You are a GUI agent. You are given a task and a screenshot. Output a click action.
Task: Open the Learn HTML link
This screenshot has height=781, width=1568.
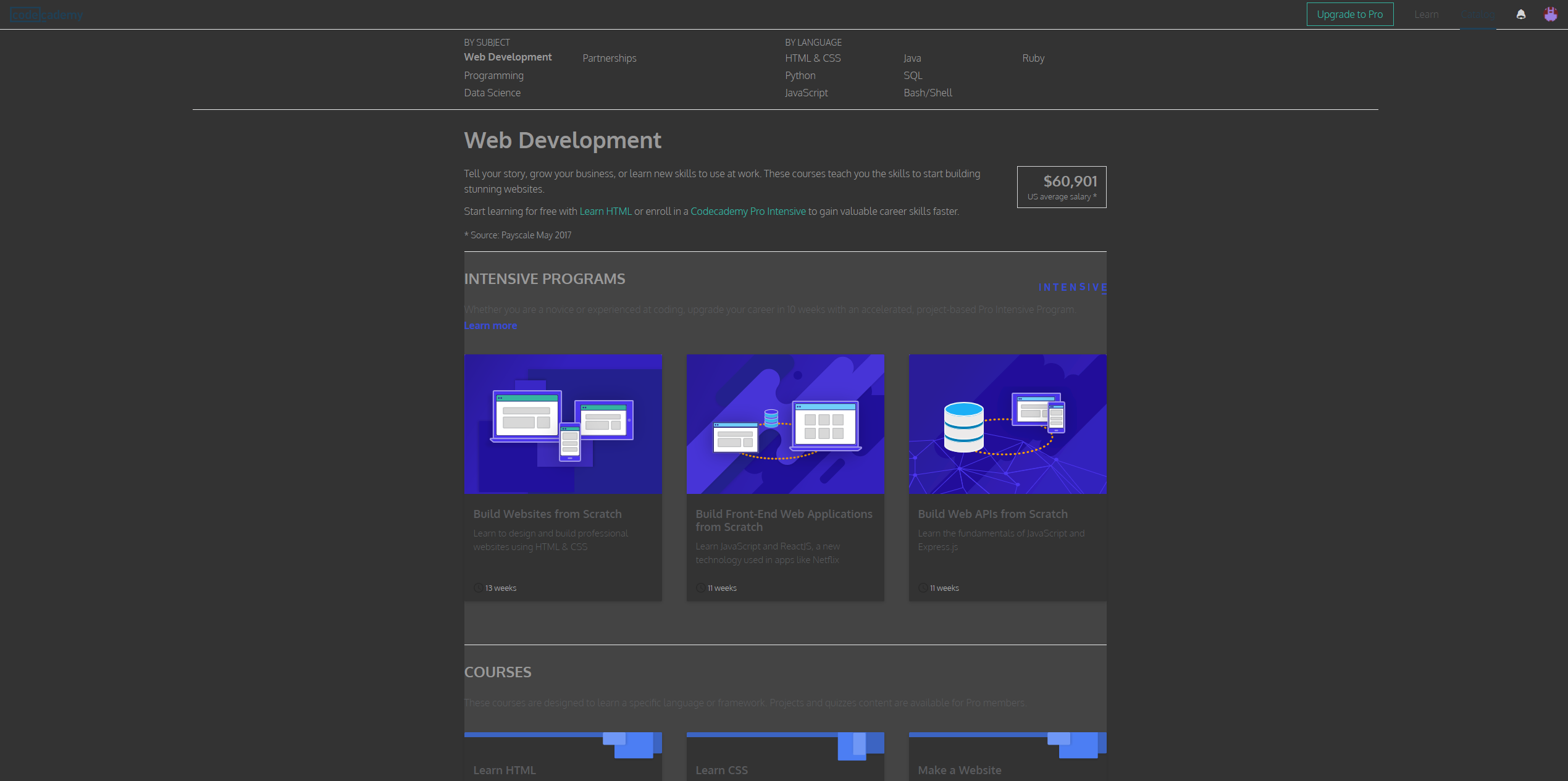605,211
